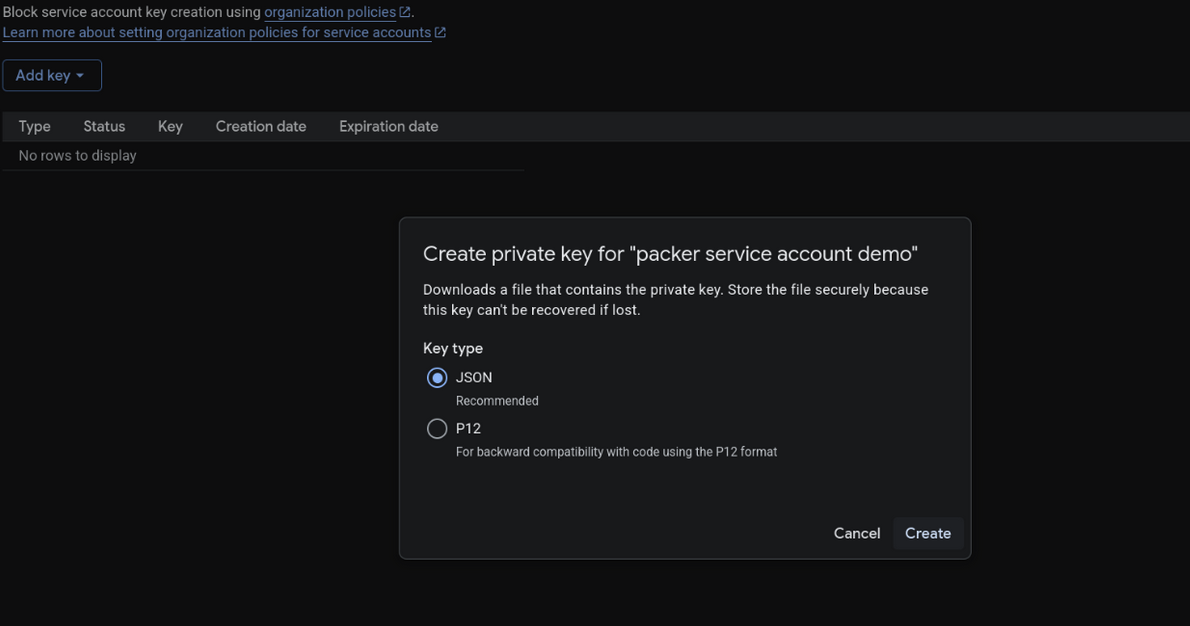Open Learn more about setting organization policies

point(216,32)
